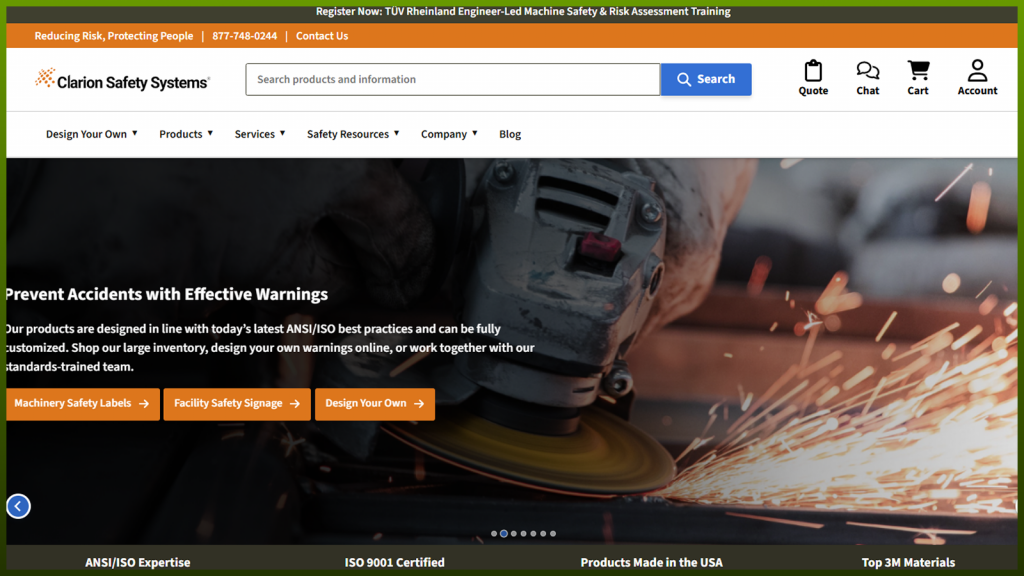Click the blue Search button
This screenshot has height=576, width=1024.
click(706, 79)
